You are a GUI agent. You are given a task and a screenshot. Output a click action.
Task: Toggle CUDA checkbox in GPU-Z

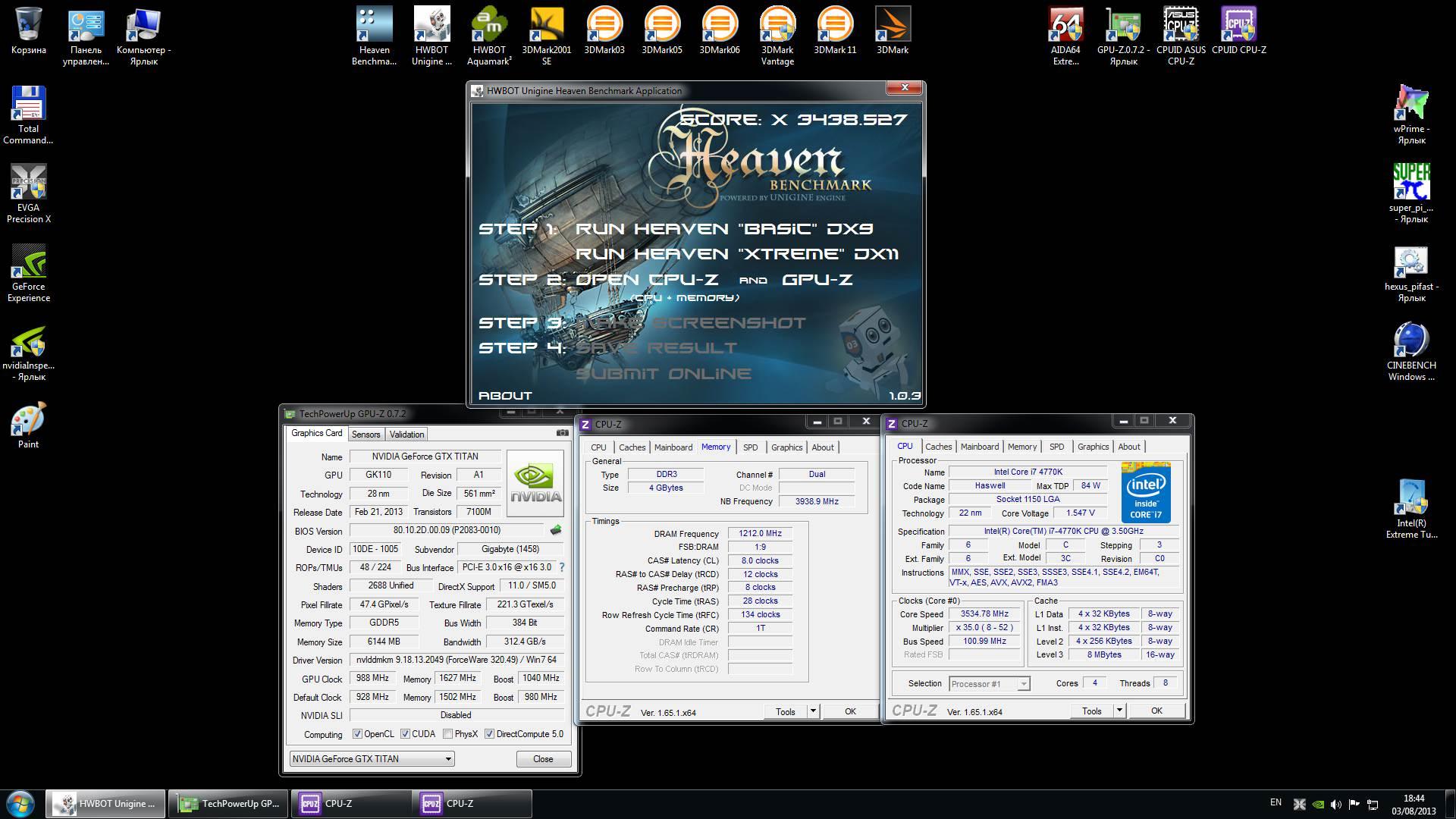pyautogui.click(x=405, y=734)
